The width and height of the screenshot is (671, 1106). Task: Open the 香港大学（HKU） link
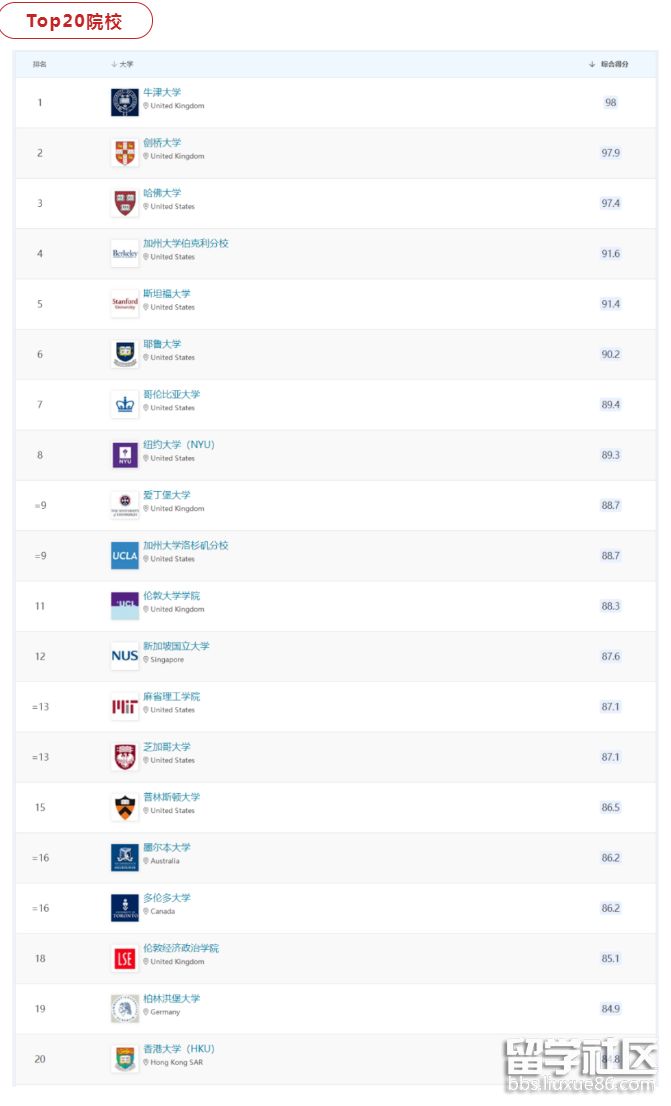(179, 1049)
